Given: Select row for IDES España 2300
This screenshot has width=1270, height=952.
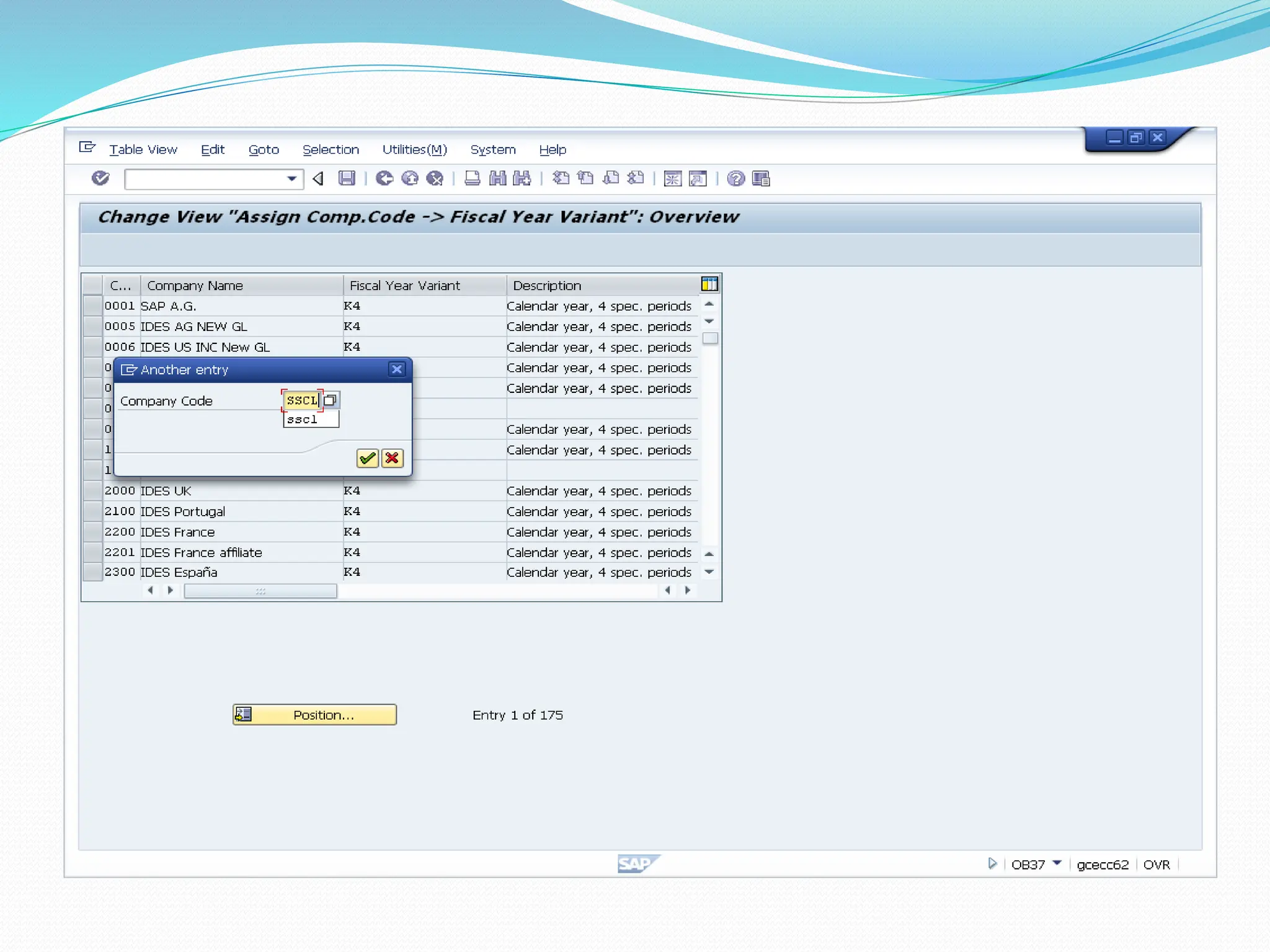Looking at the screenshot, I should pyautogui.click(x=92, y=571).
